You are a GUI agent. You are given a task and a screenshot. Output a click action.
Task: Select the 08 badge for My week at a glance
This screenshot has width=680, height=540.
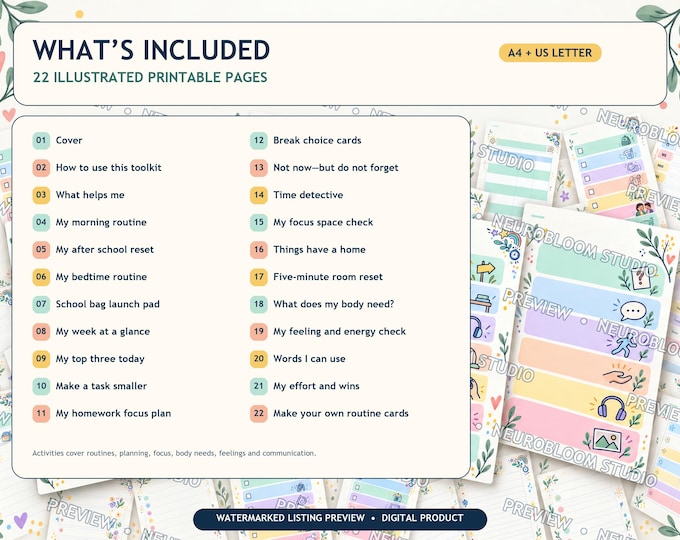pyautogui.click(x=41, y=332)
